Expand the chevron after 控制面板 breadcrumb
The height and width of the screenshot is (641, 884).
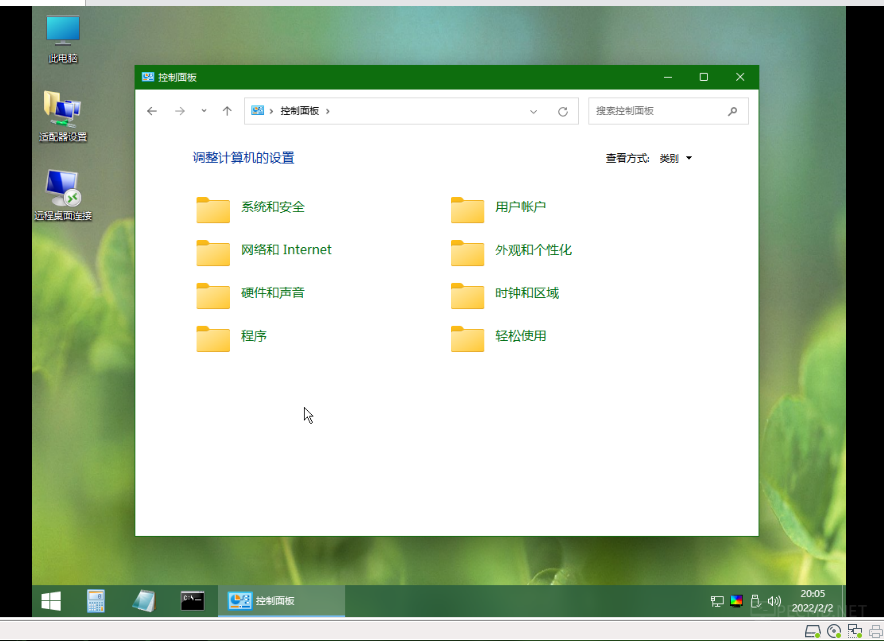coord(328,111)
